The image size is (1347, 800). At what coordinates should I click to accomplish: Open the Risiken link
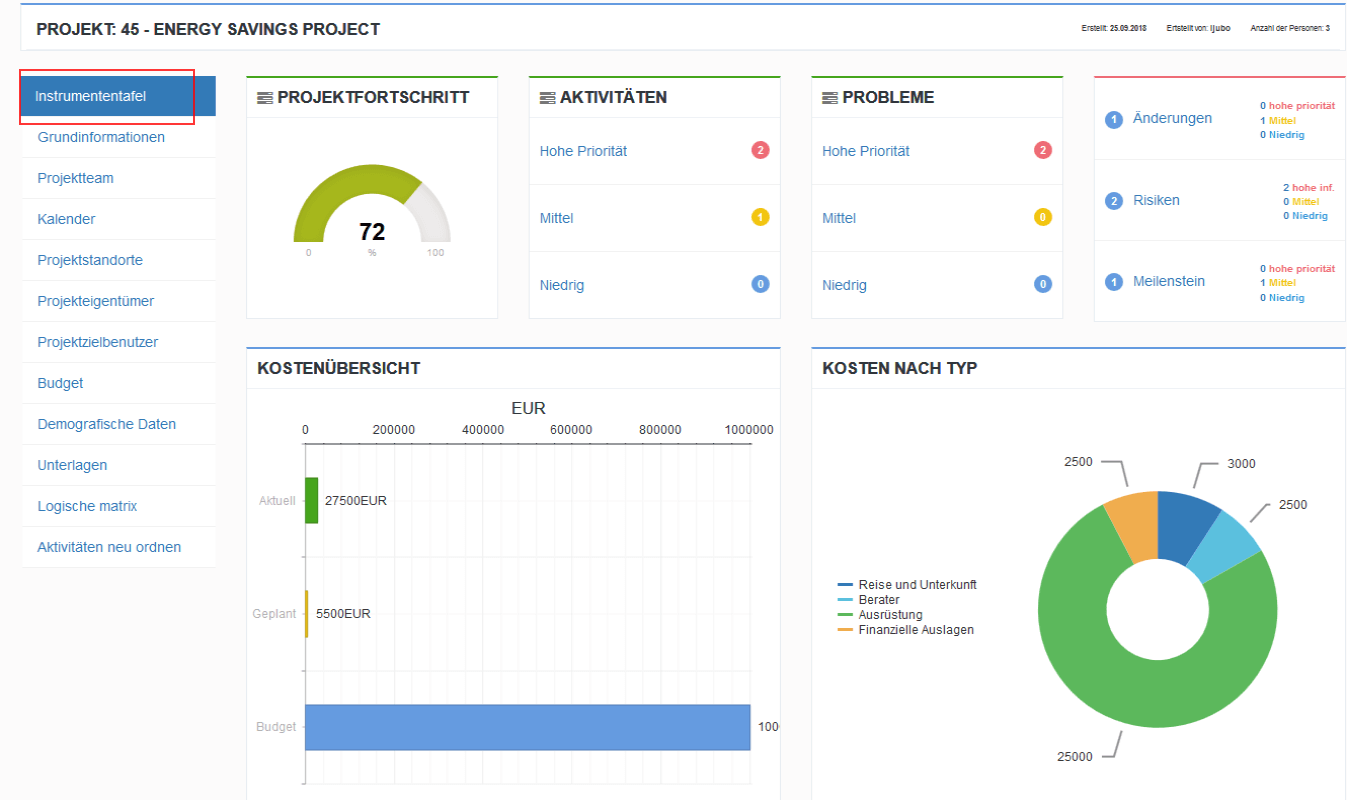click(1156, 200)
